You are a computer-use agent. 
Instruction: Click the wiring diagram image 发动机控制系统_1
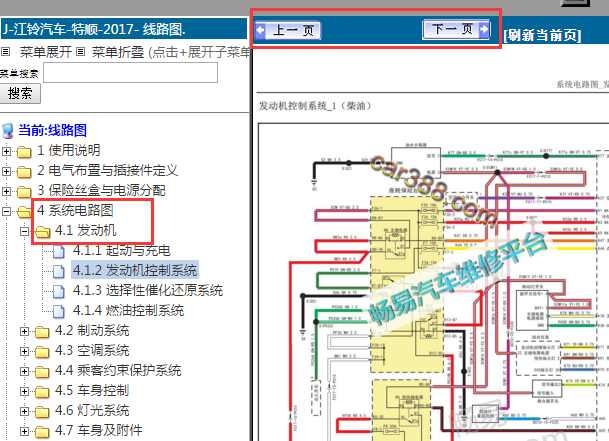pyautogui.click(x=433, y=282)
